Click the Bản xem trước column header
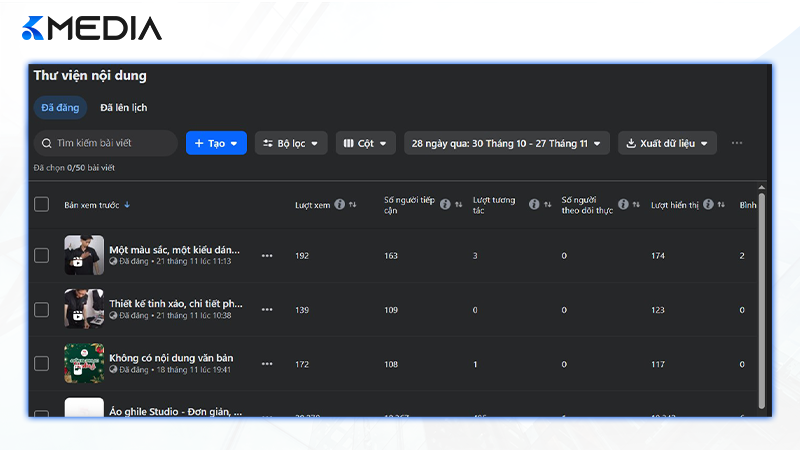Viewport: 800px width, 450px height. (92, 205)
